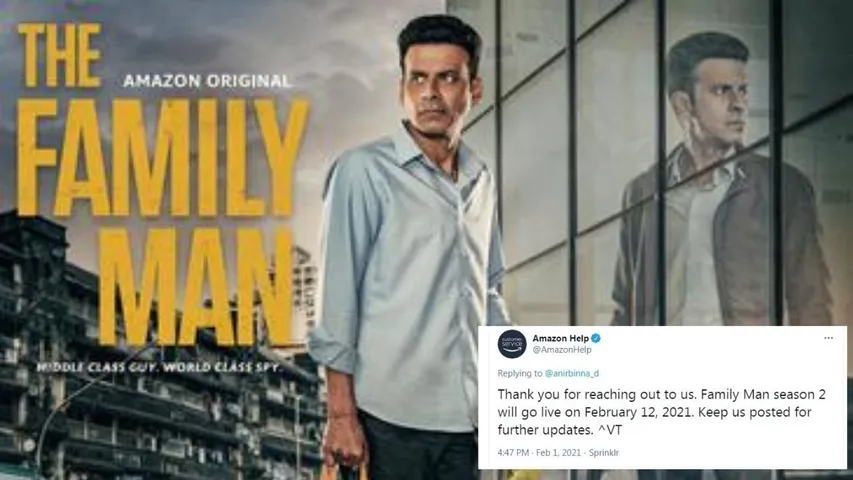853x480 pixels.
Task: Click the yellow MAN title word
Action: tap(196, 286)
